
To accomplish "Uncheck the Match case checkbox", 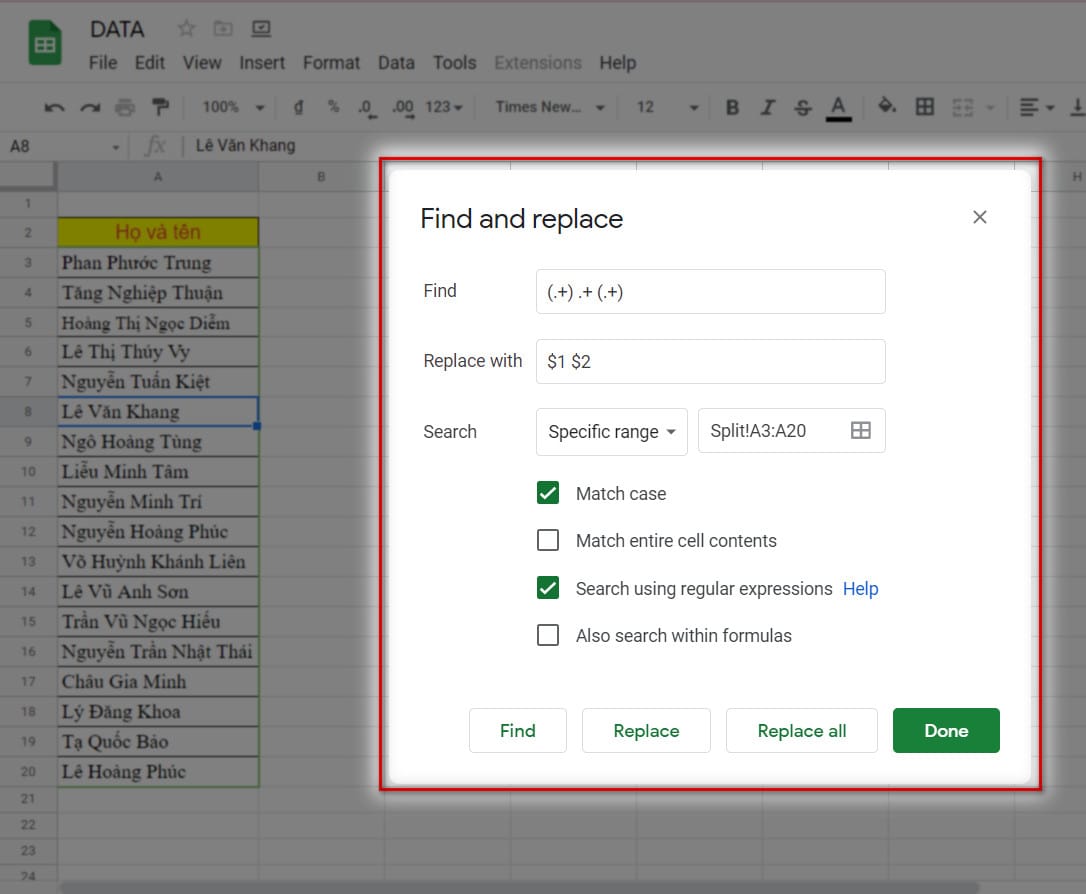I will click(x=548, y=493).
